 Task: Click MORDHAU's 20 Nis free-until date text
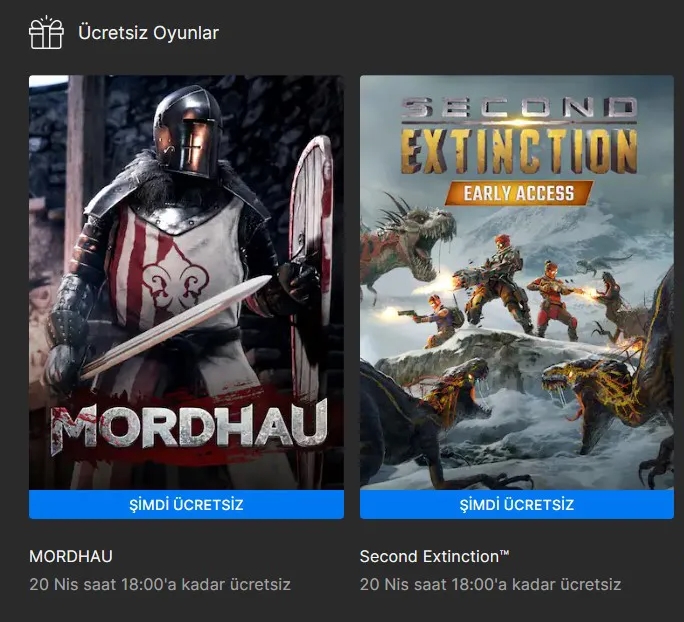[x=160, y=584]
